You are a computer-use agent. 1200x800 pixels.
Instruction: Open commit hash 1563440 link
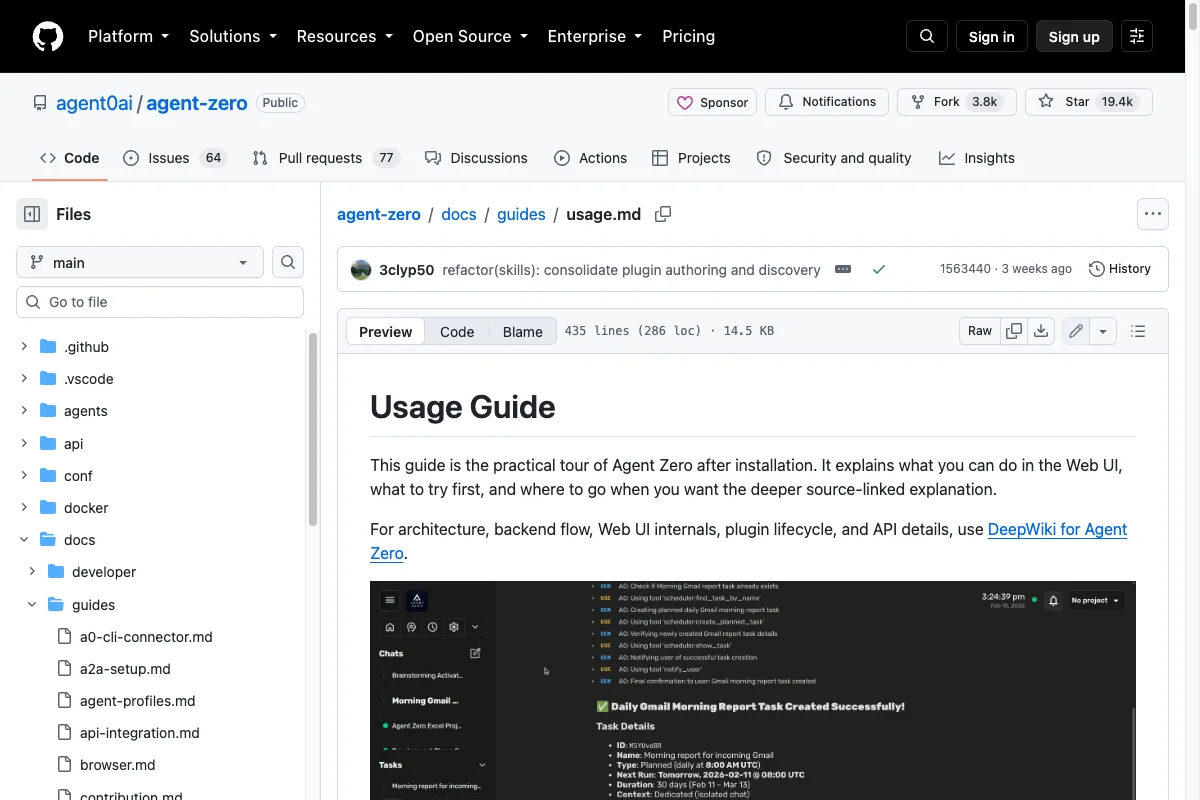(x=965, y=269)
